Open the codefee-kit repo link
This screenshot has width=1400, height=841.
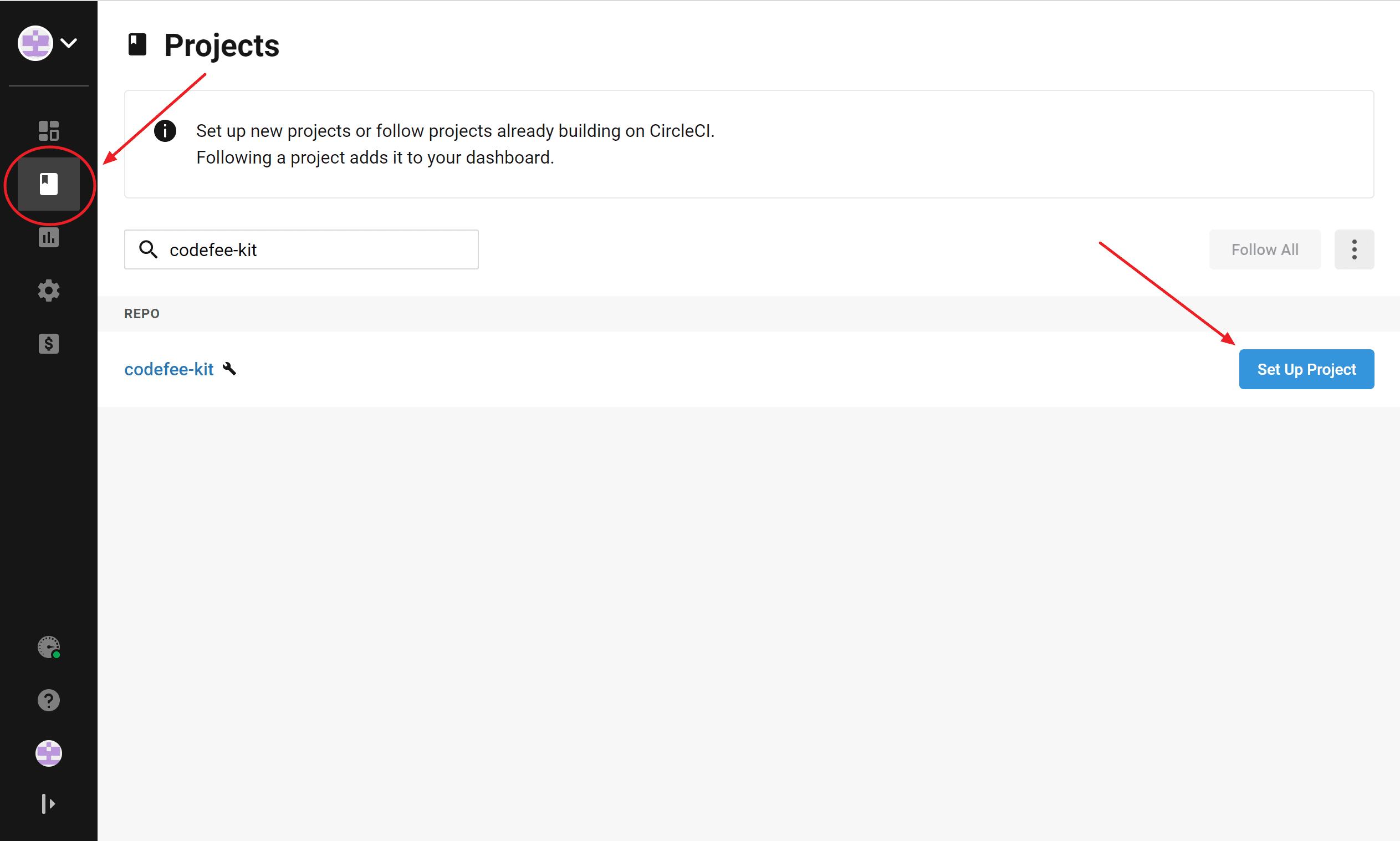169,369
